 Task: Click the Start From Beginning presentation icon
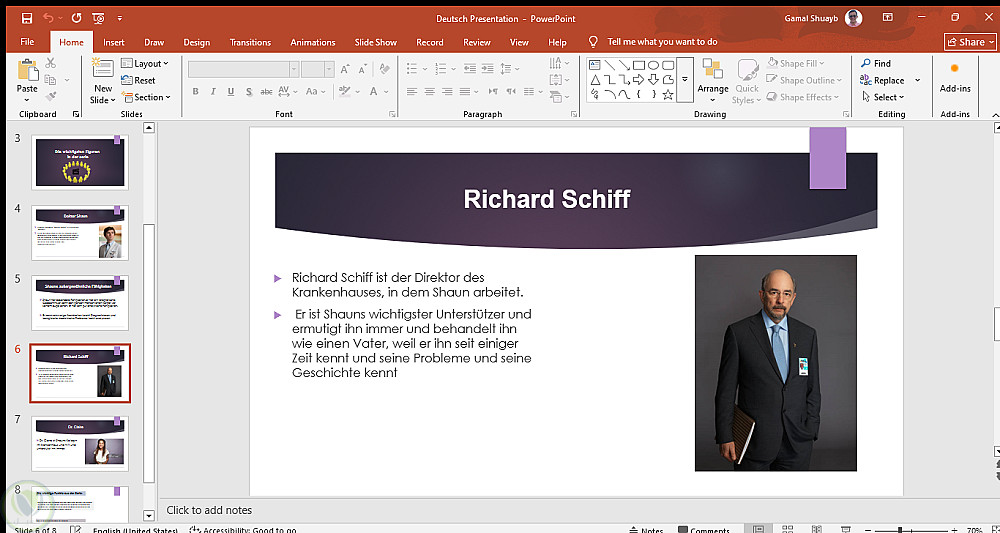tap(97, 18)
